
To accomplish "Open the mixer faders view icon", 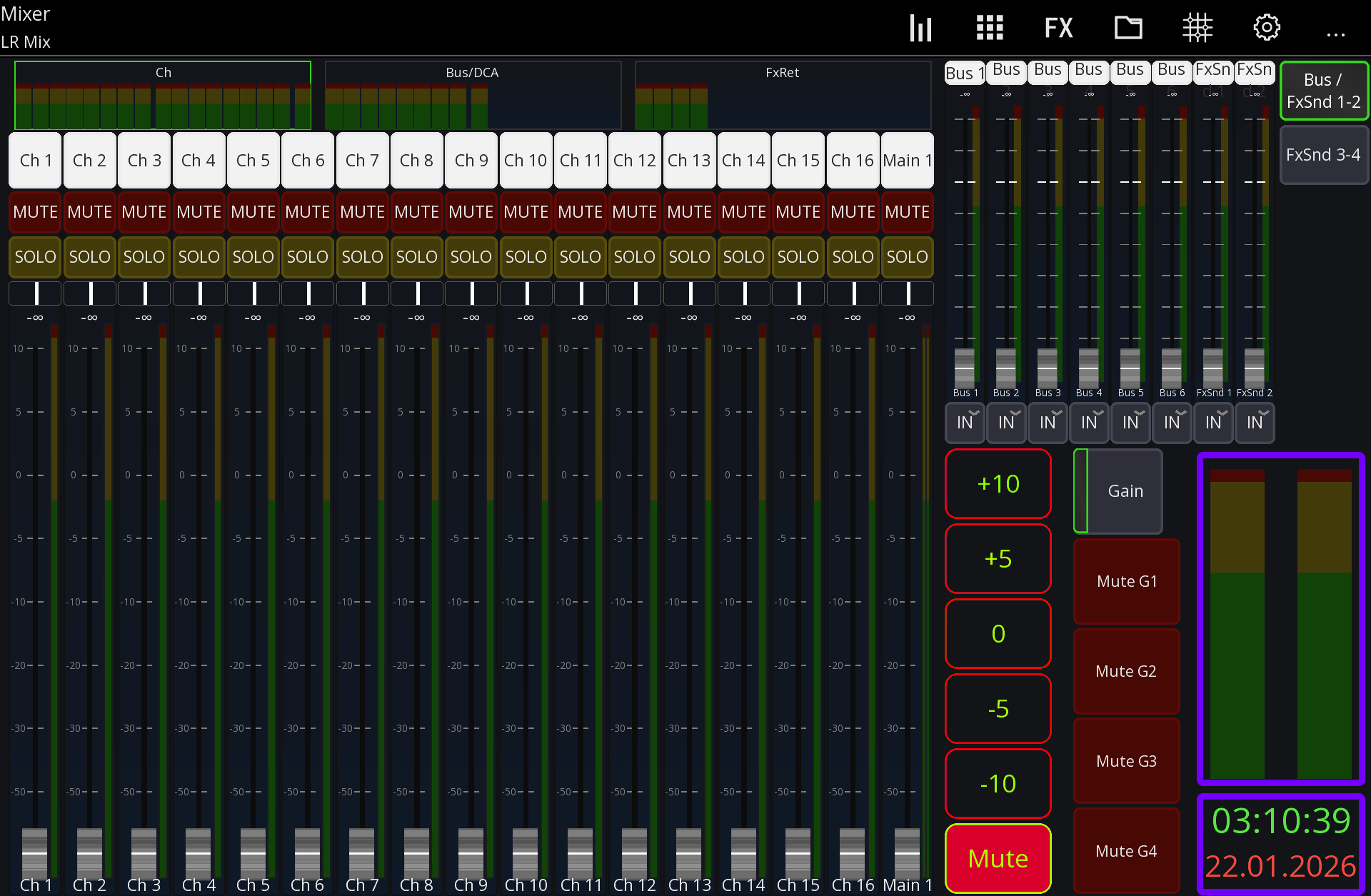I will [920, 28].
